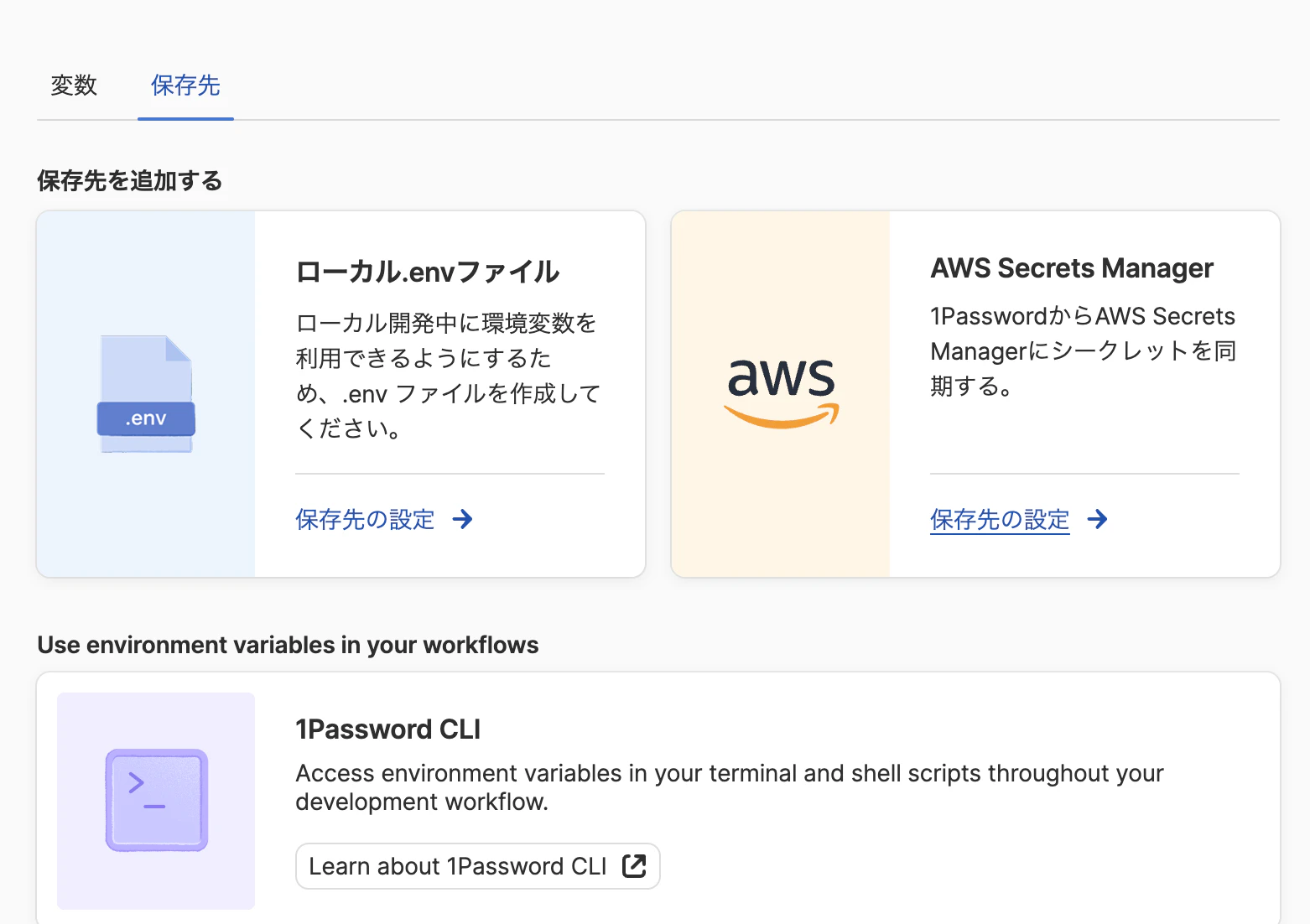The width and height of the screenshot is (1310, 924).
Task: Click the local .env file description text
Action: pyautogui.click(x=448, y=376)
